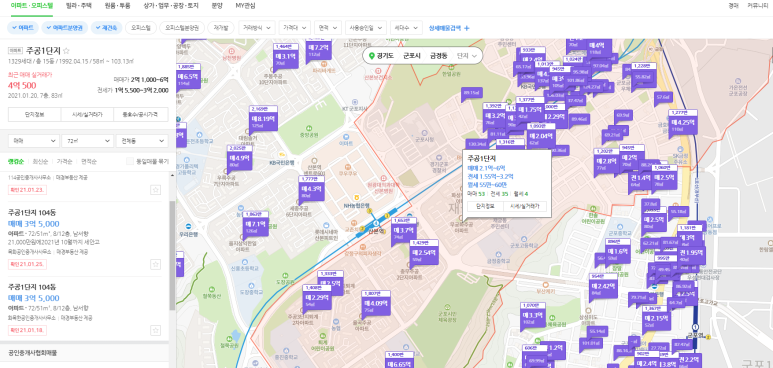The height and width of the screenshot is (368, 773).
Task: Enable the 오피스텔 filter chip
Action: point(140,28)
